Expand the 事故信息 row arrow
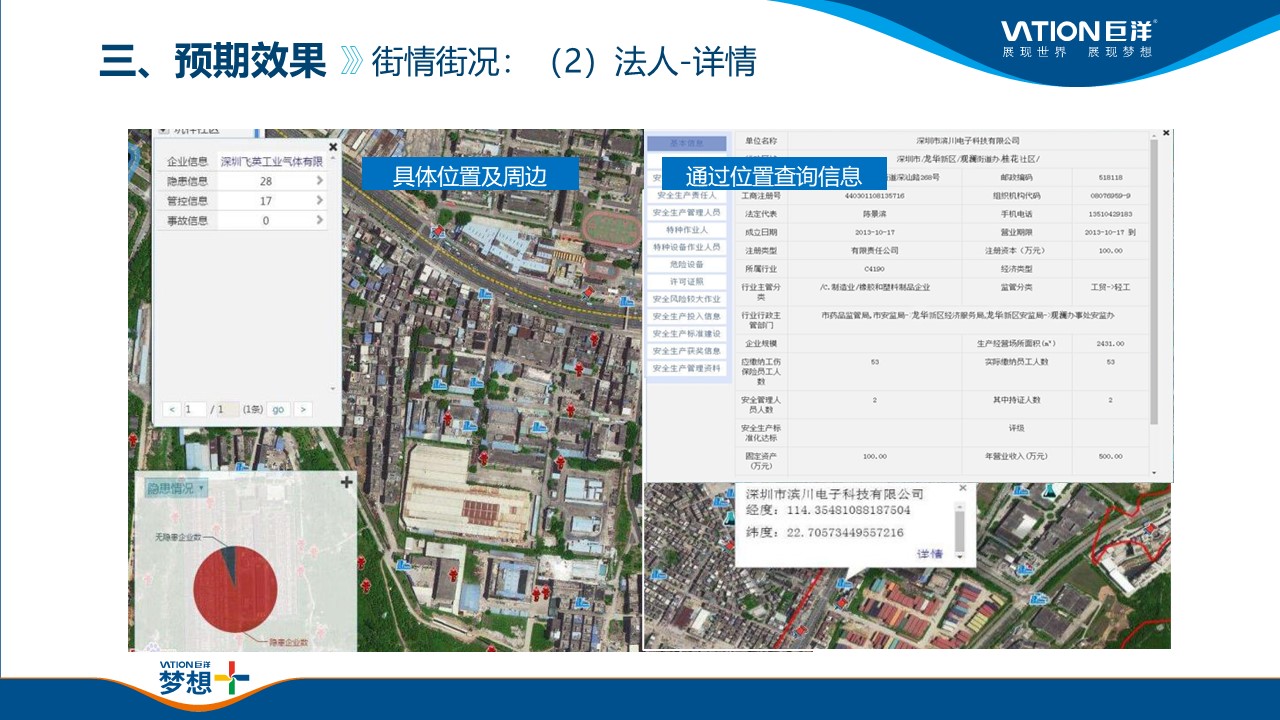The image size is (1280, 720). (320, 220)
